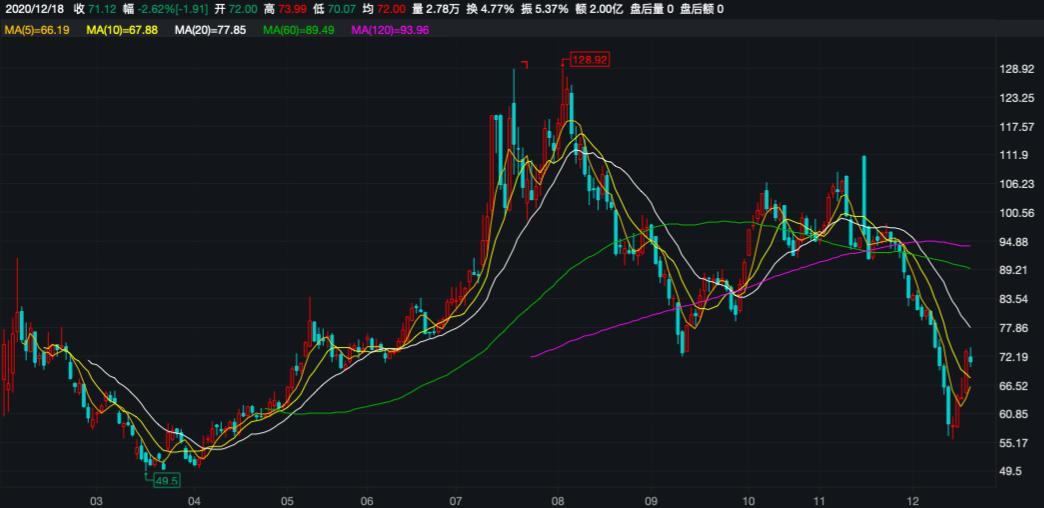Image resolution: width=1044 pixels, height=508 pixels.
Task: Click the green 49.5 low price marker
Action: (x=166, y=480)
